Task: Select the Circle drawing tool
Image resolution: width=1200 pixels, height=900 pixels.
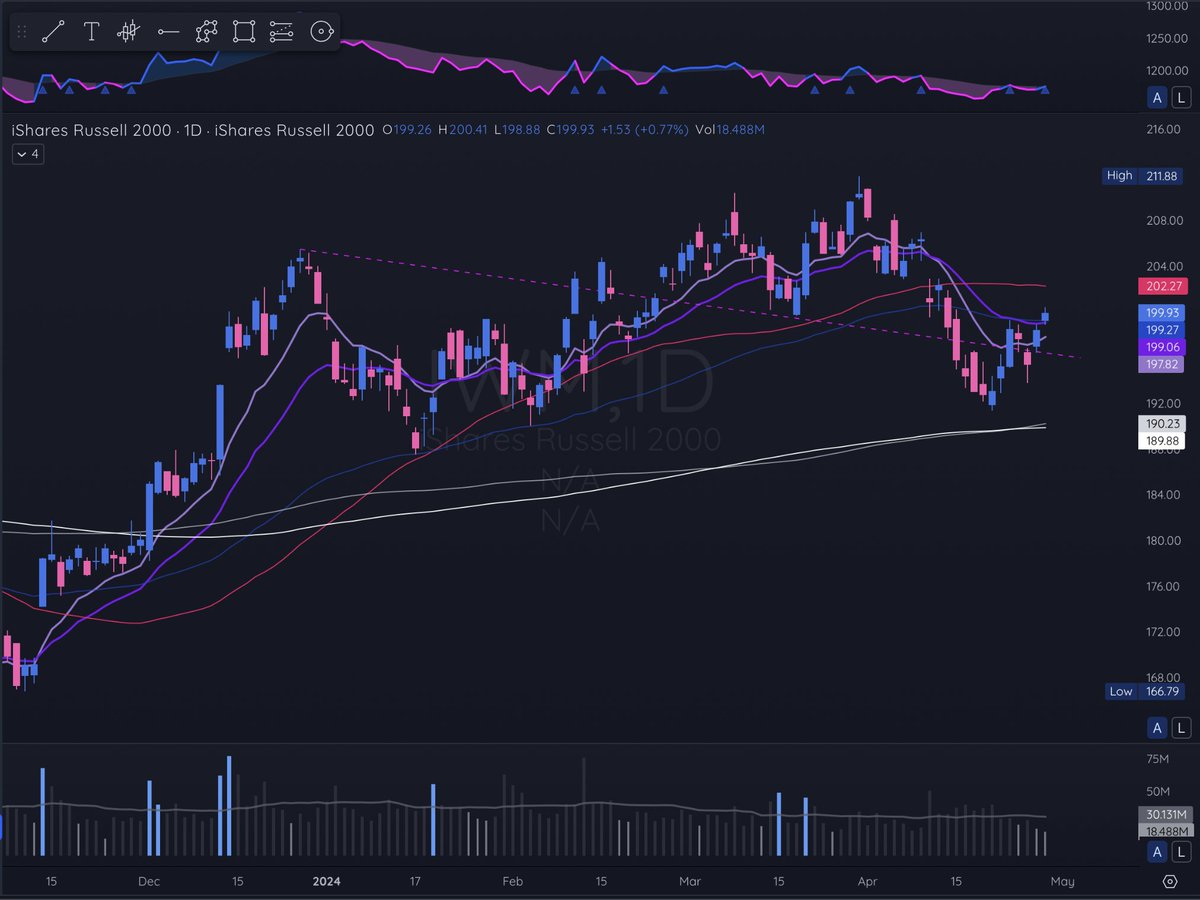Action: tap(320, 32)
